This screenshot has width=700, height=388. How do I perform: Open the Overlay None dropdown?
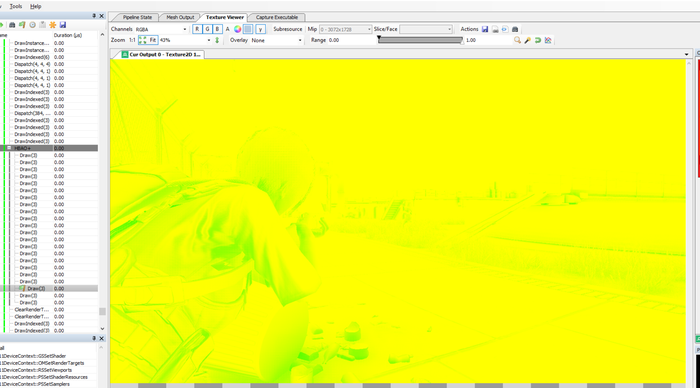pos(276,40)
